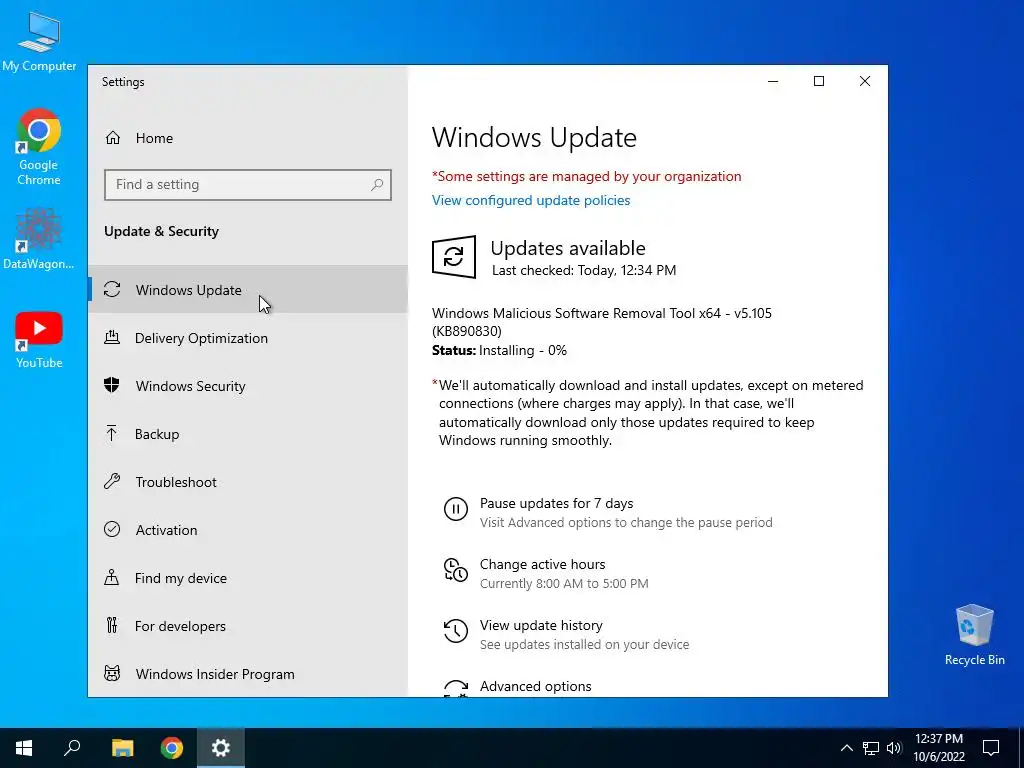Open File Explorer from taskbar
Screen dimensions: 1024x768
[x=122, y=748]
